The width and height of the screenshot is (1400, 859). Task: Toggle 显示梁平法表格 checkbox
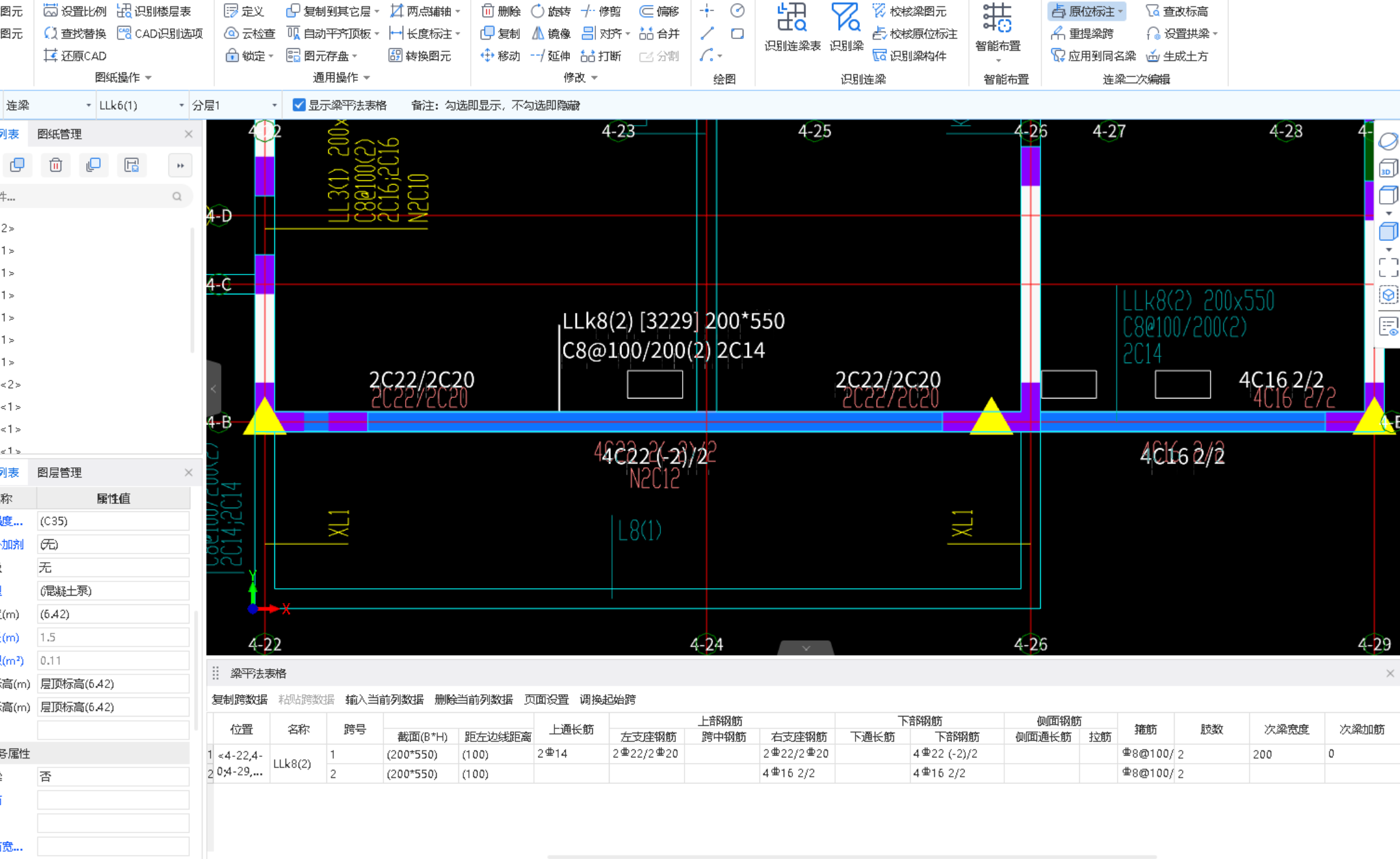[299, 105]
